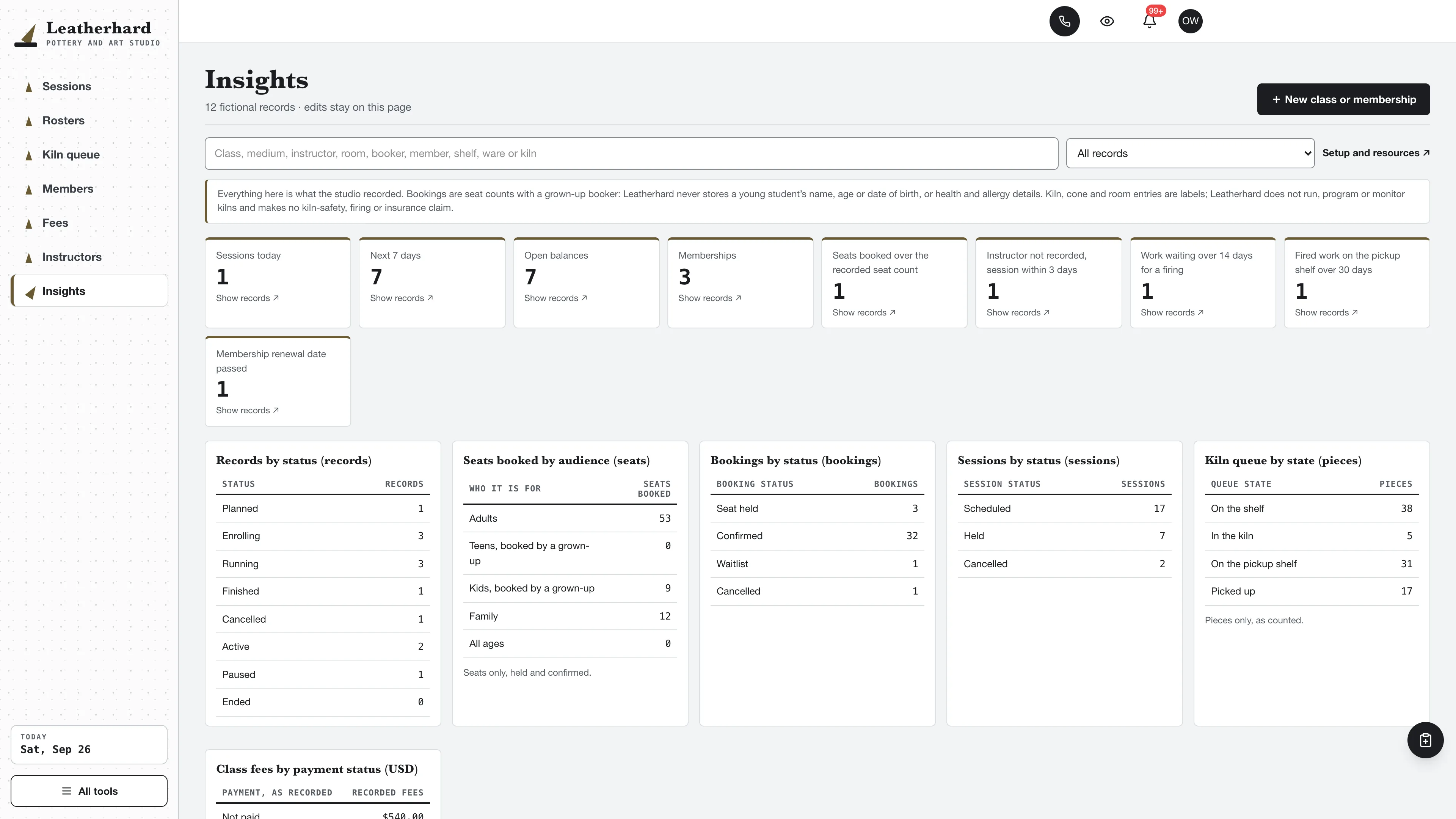Show records for Next 7 days card
1456x819 pixels.
click(401, 298)
